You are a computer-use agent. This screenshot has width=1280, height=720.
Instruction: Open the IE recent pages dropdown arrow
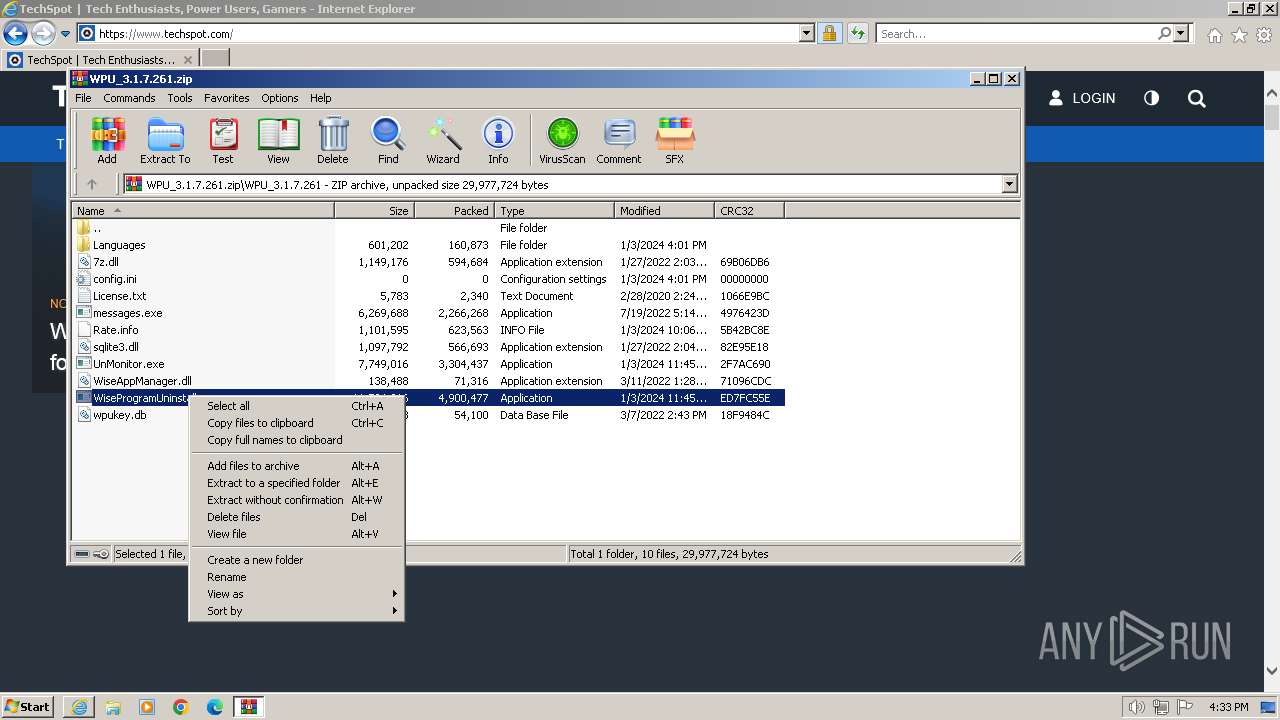click(65, 34)
